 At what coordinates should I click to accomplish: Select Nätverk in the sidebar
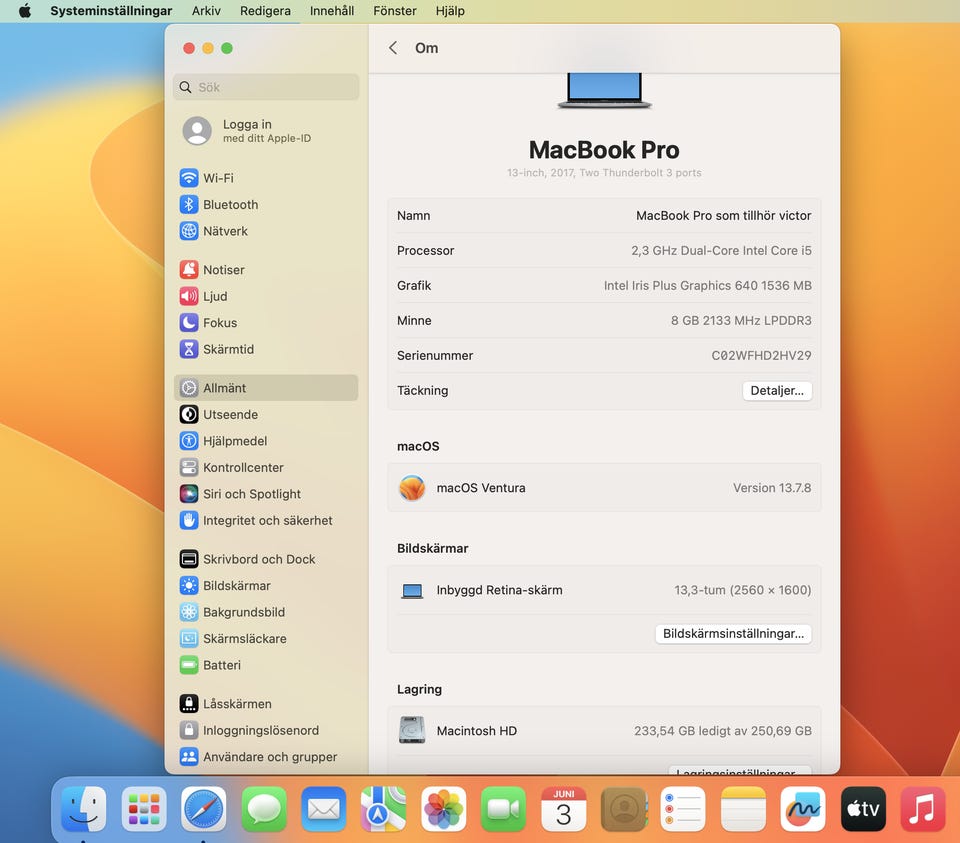point(266,231)
